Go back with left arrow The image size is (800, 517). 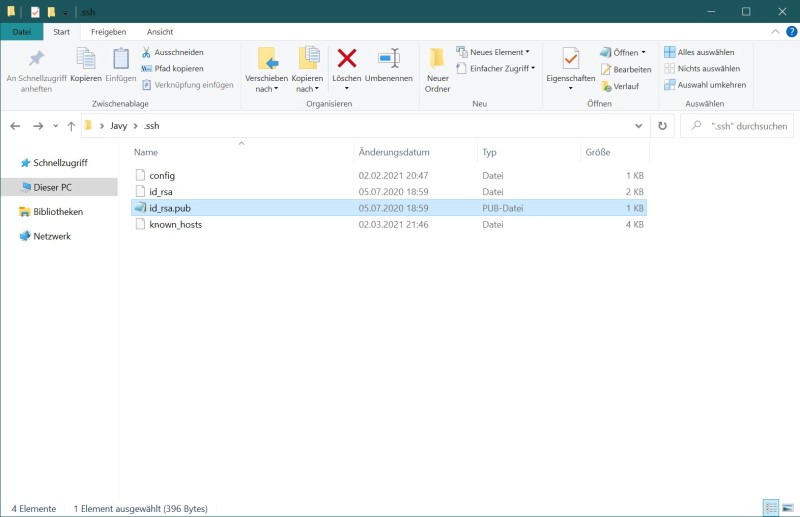coord(15,126)
